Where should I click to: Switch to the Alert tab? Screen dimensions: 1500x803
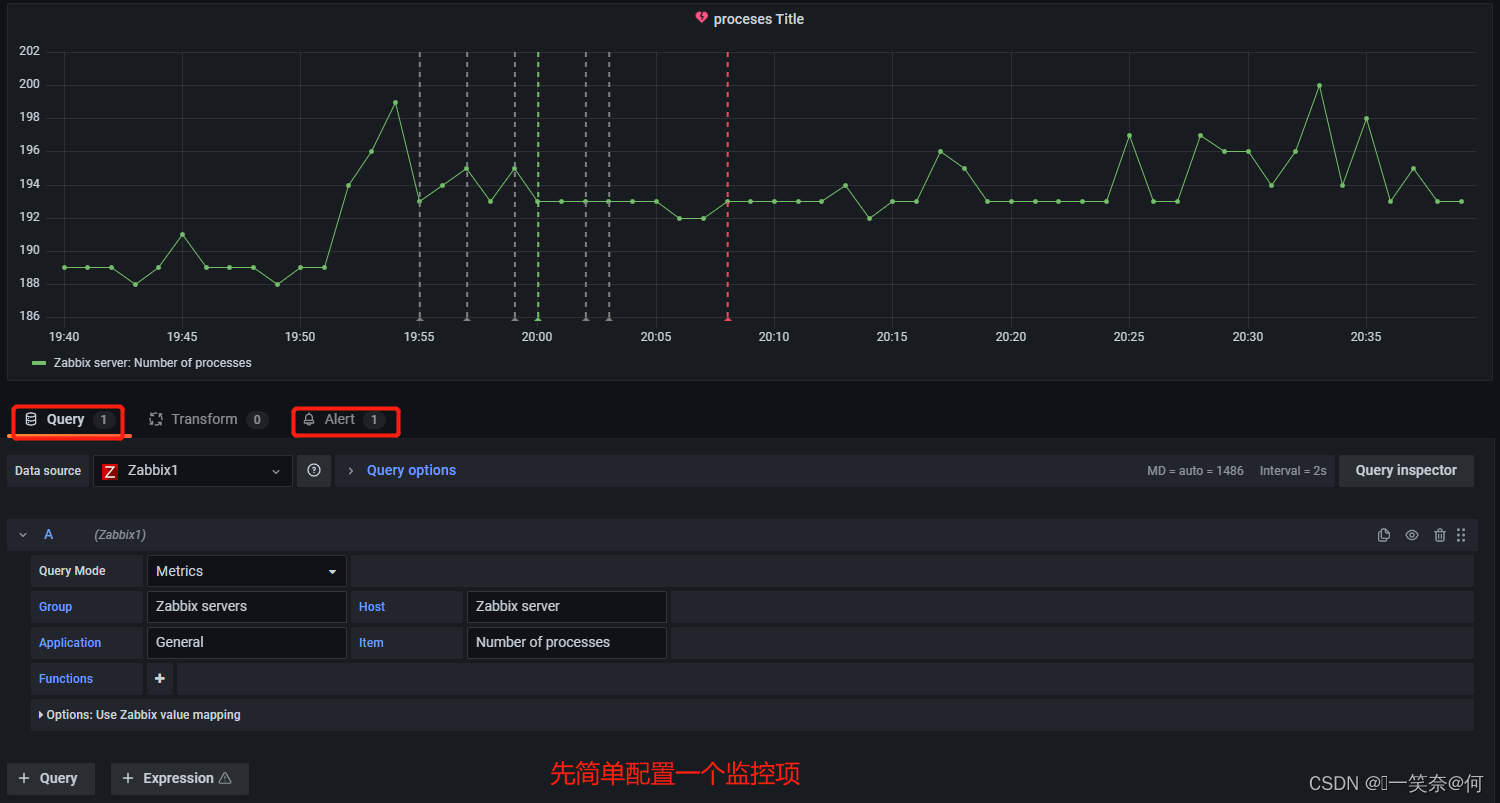click(345, 420)
